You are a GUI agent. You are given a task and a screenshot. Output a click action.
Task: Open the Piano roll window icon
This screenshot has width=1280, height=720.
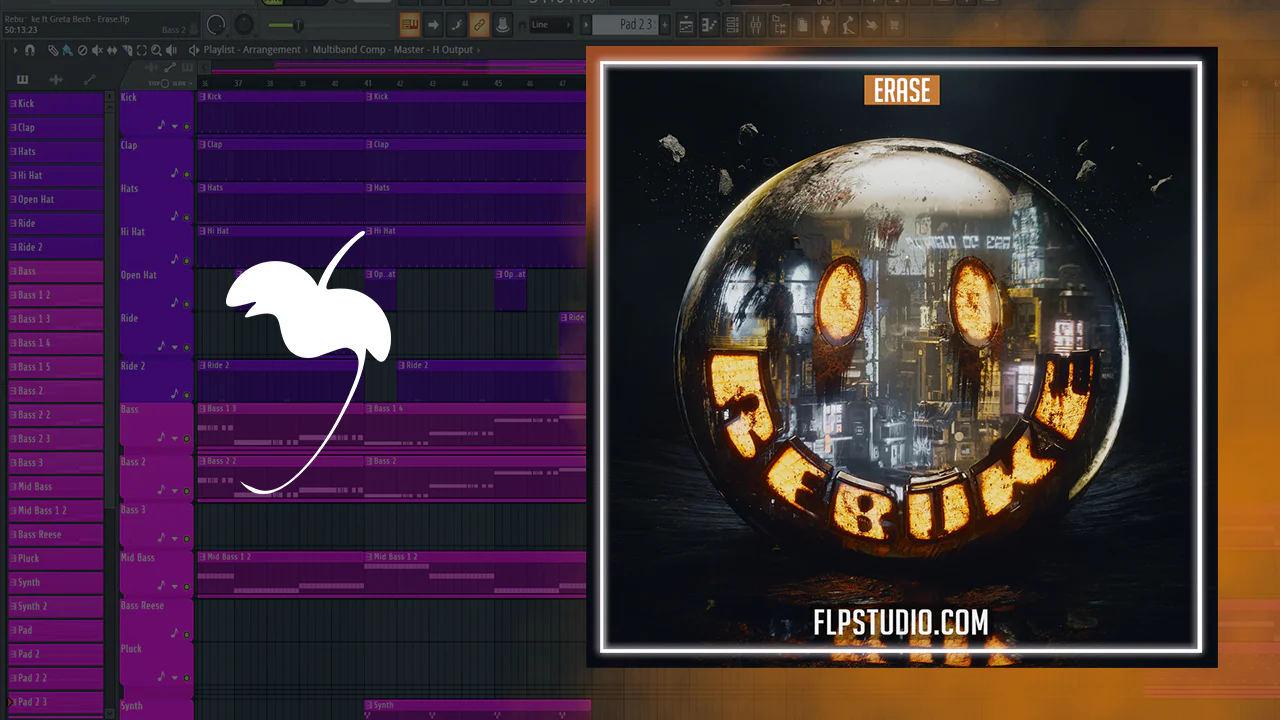(x=709, y=24)
